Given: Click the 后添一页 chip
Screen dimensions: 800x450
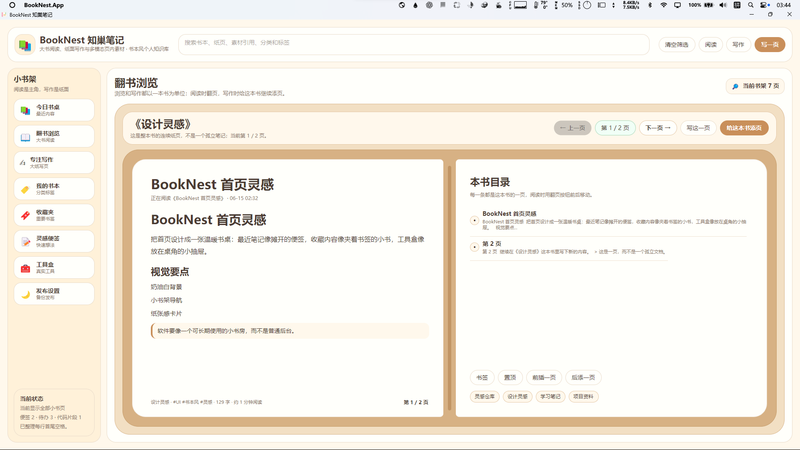Looking at the screenshot, I should tap(583, 378).
